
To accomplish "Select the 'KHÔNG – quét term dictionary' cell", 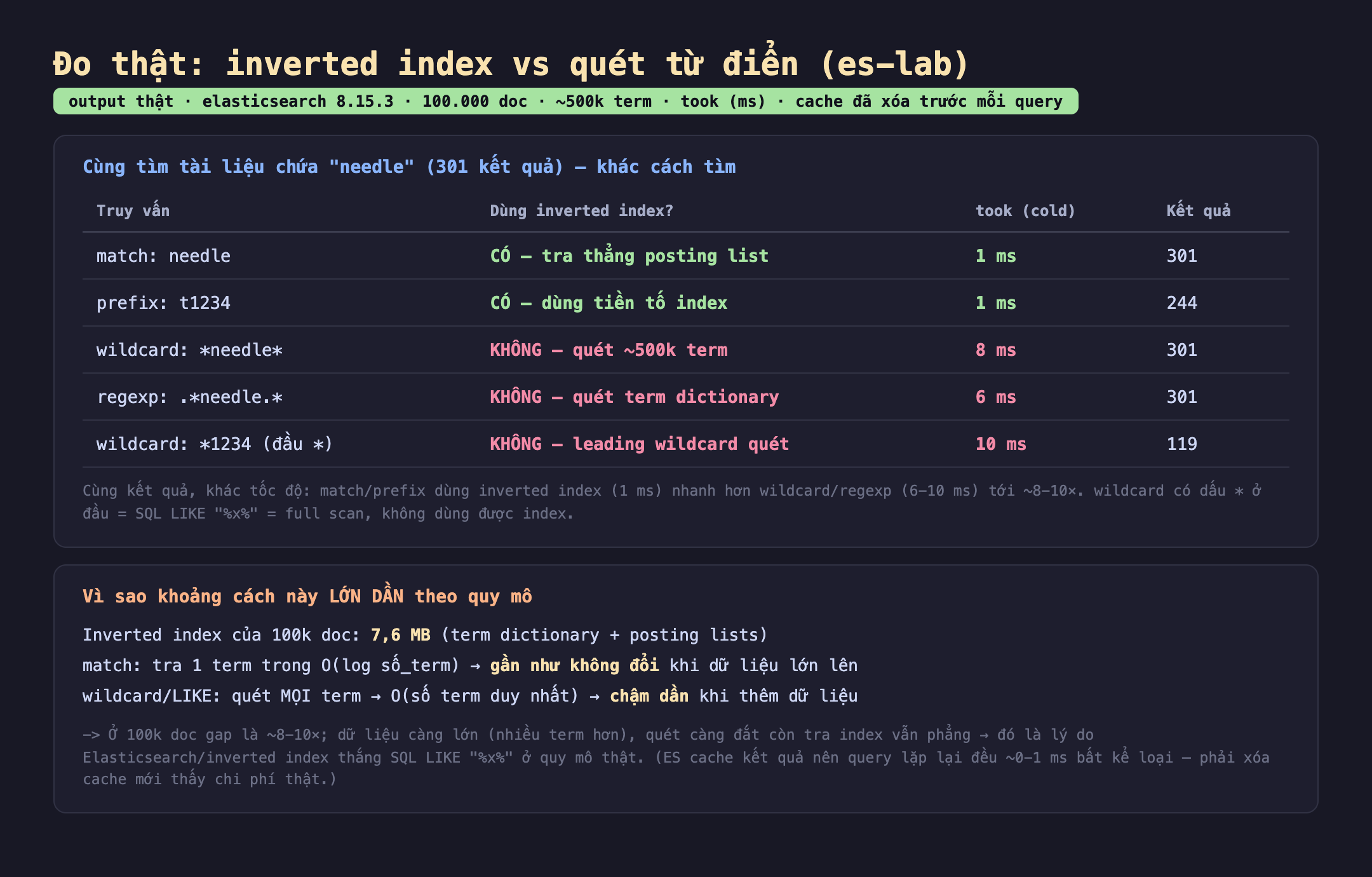I will [x=634, y=397].
